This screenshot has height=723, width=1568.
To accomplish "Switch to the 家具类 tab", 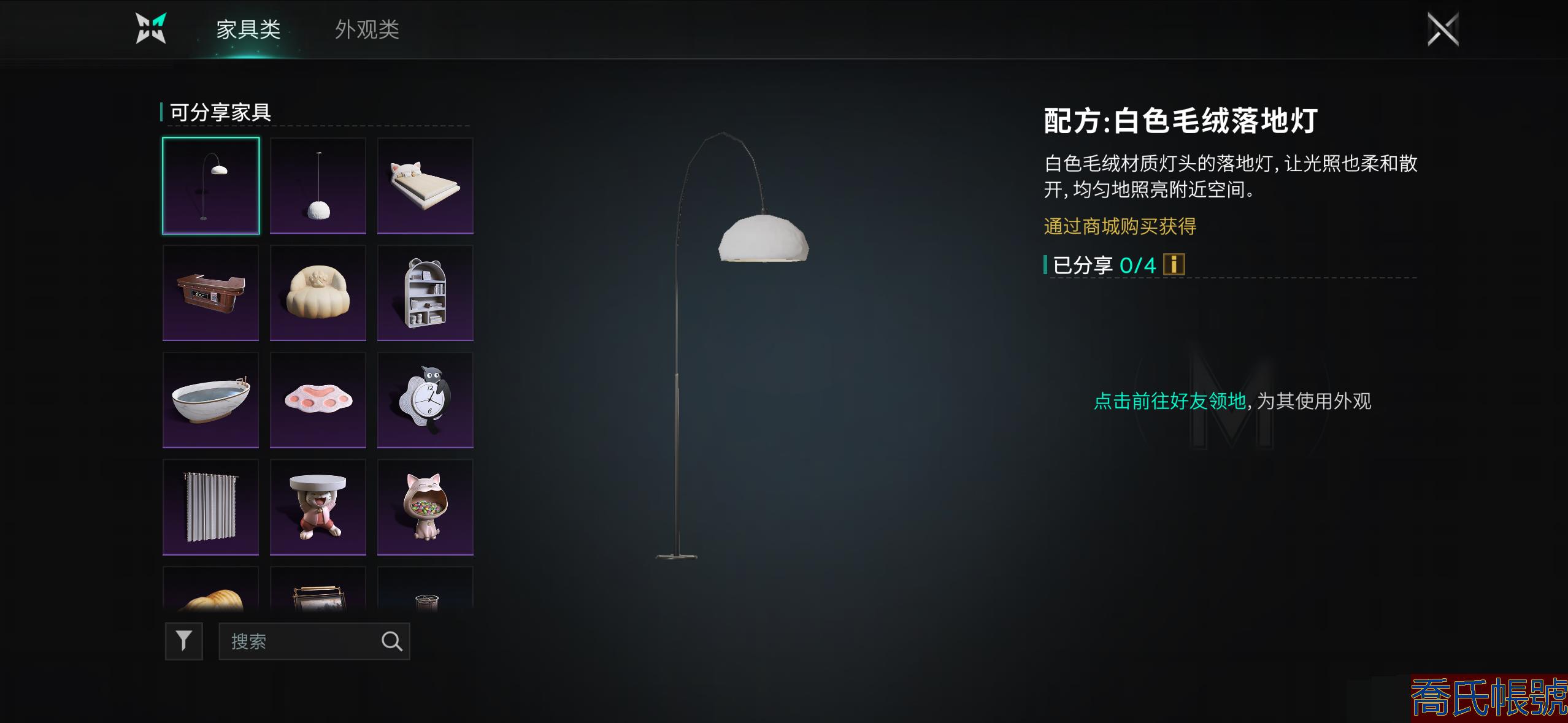I will coord(248,29).
